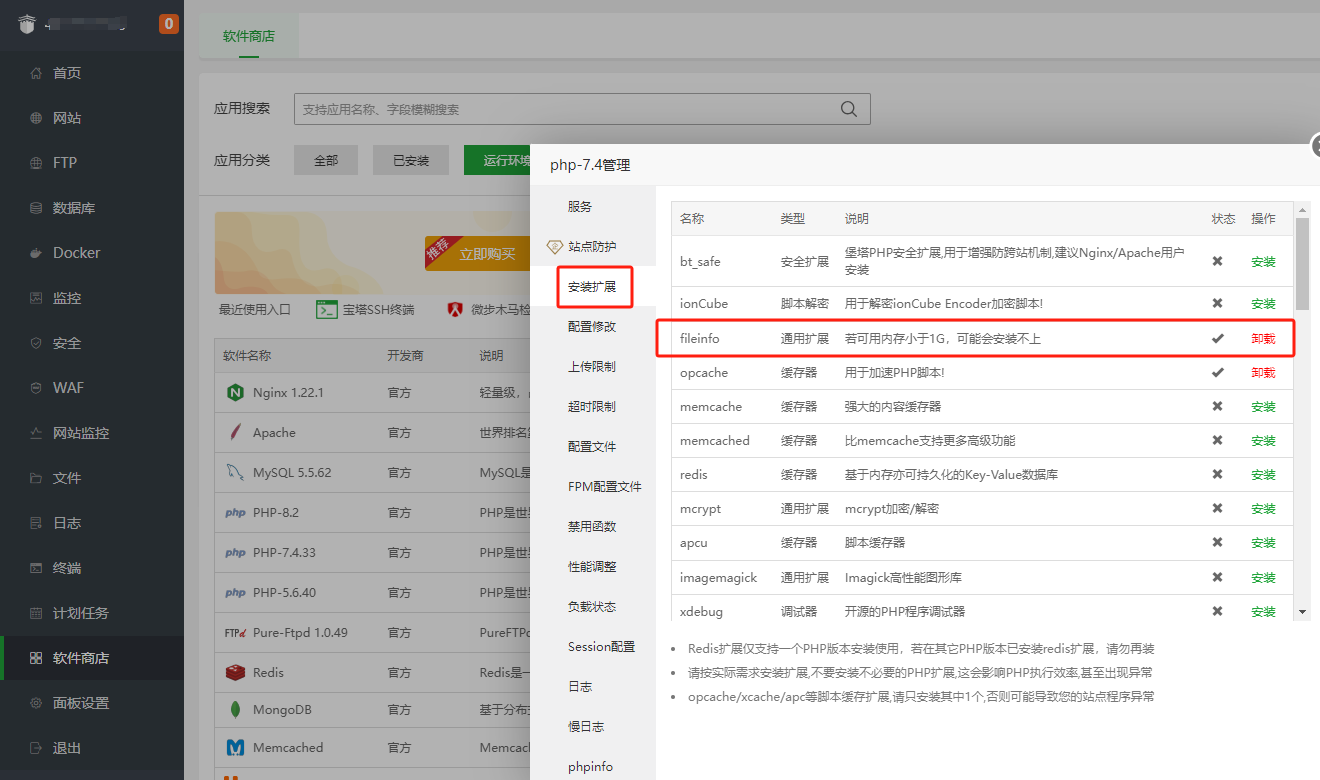Install the imagemagick extension

point(1263,578)
